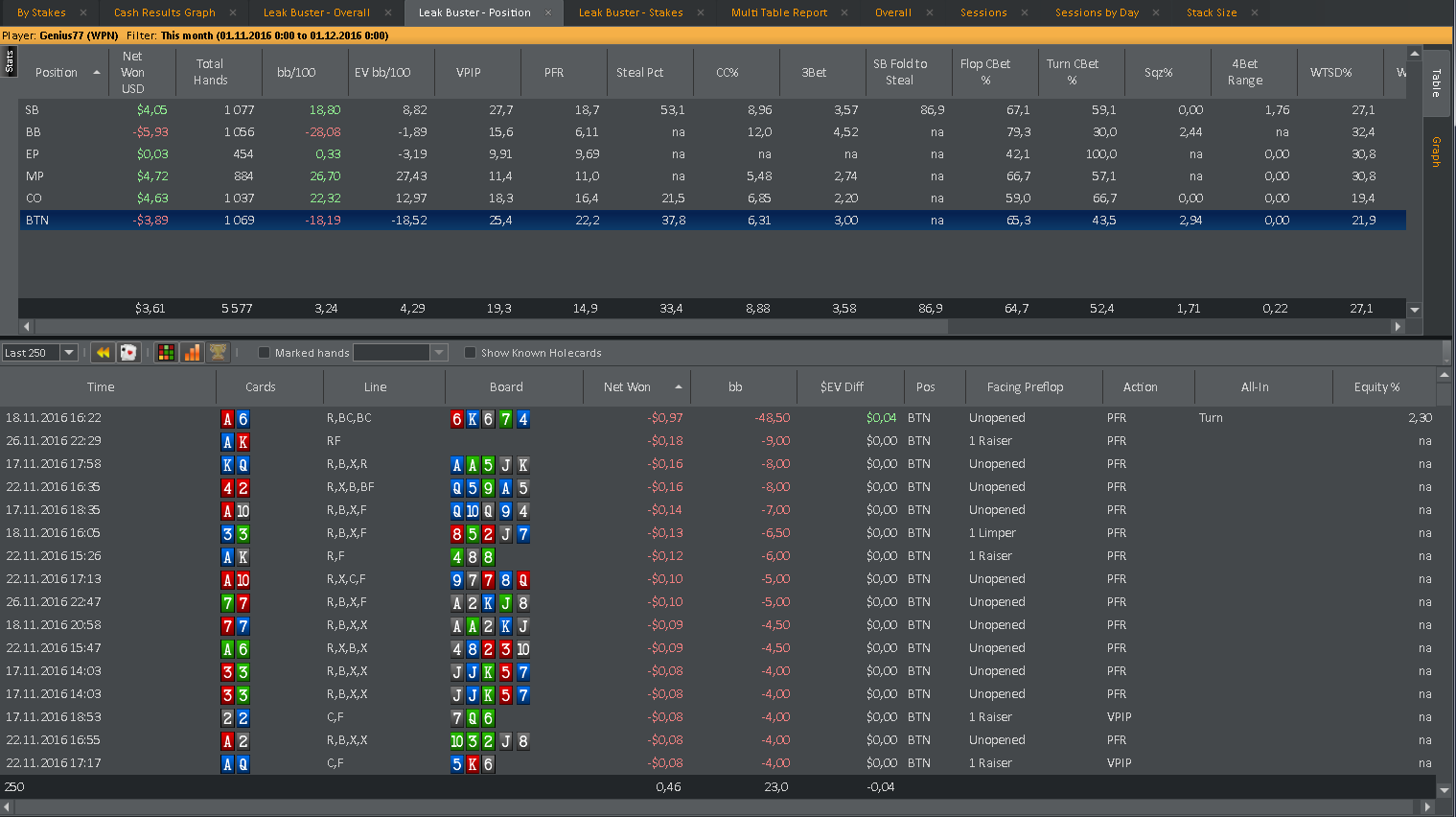Sort hands by Time column header
This screenshot has height=817, width=1456.
point(101,387)
